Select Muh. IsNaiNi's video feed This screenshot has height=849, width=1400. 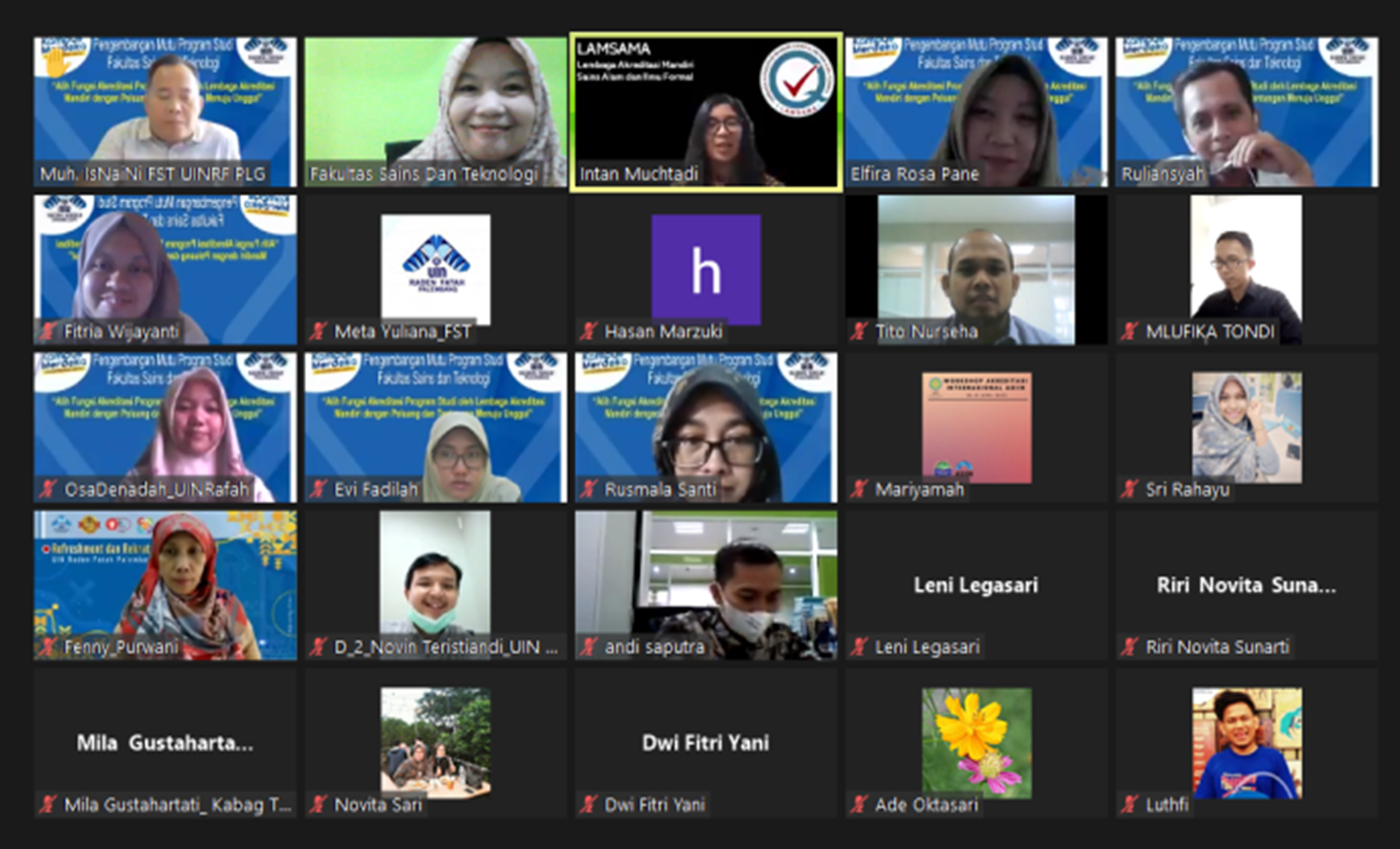165,112
